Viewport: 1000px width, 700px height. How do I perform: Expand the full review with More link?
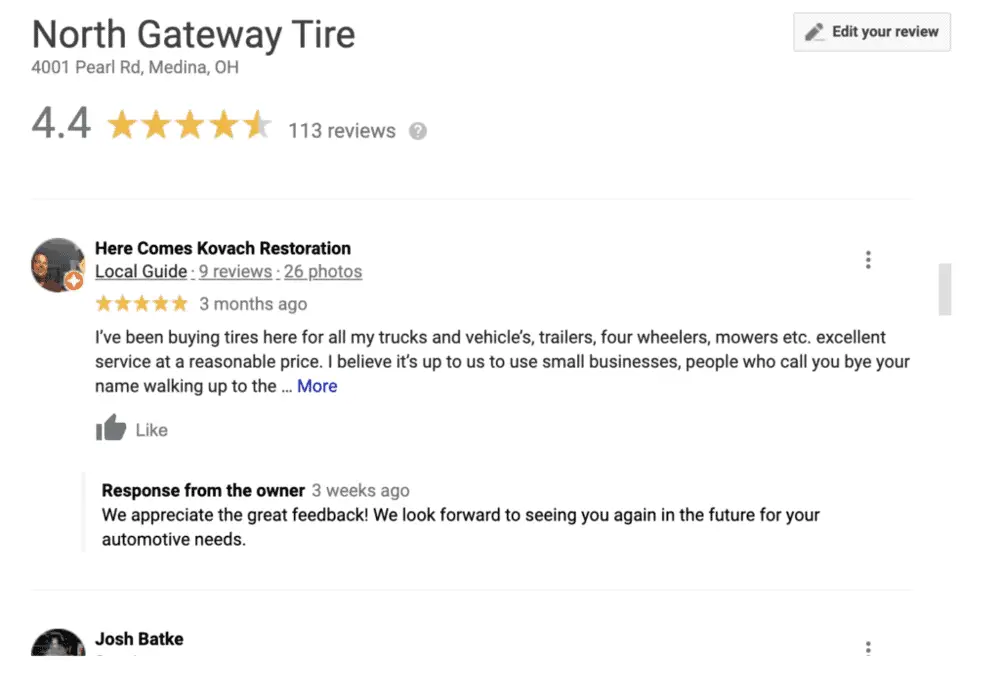click(317, 386)
